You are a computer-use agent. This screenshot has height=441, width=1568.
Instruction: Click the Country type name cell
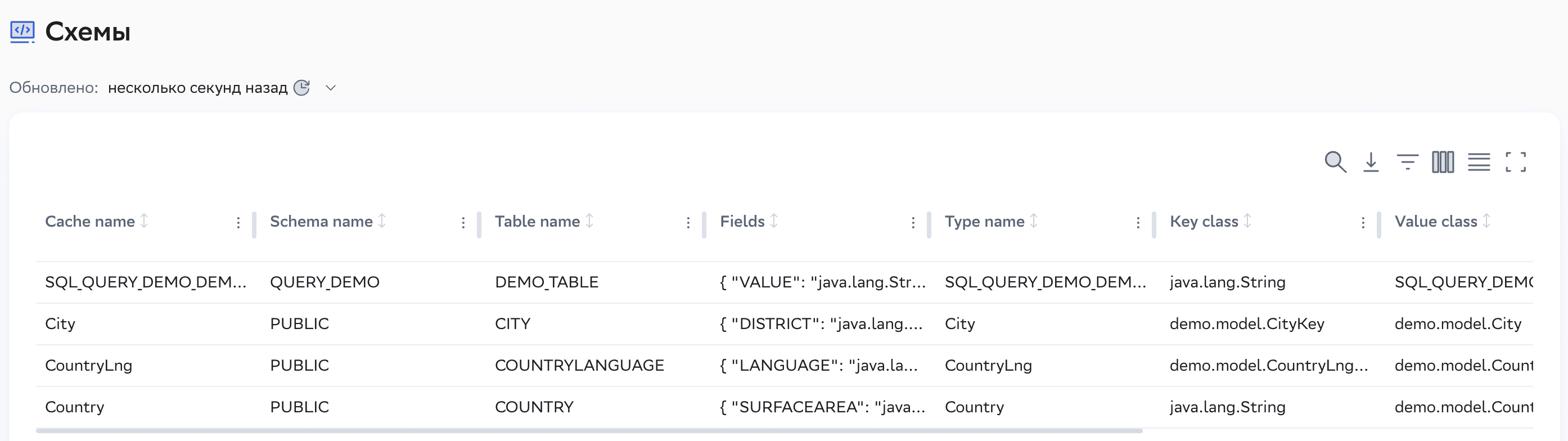tap(975, 407)
